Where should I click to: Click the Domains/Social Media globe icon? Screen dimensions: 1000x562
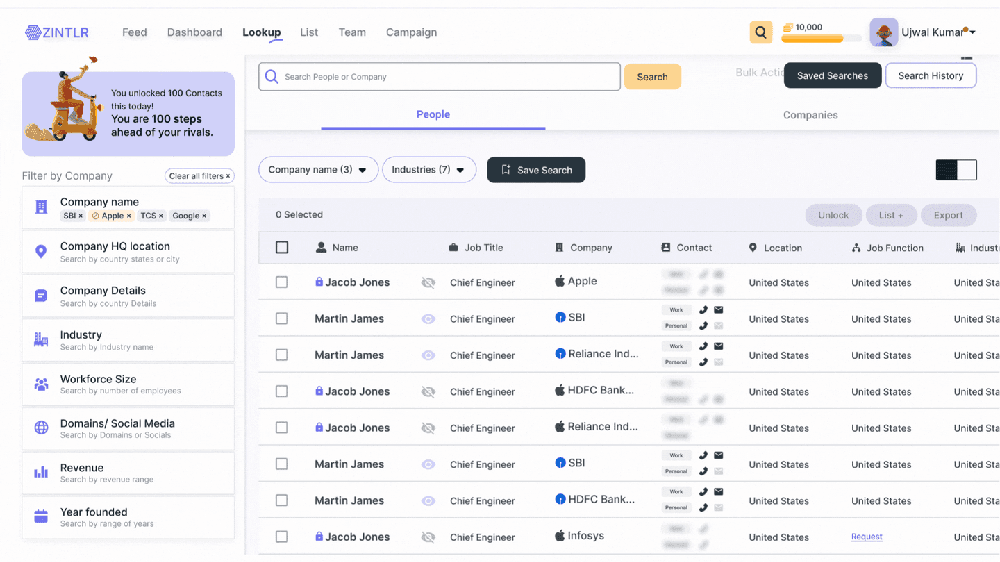[x=41, y=428]
